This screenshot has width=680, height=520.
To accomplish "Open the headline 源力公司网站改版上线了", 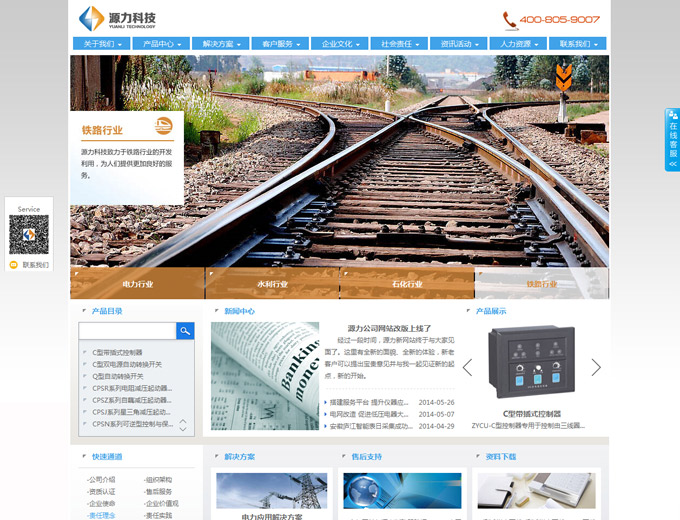I will [x=389, y=328].
